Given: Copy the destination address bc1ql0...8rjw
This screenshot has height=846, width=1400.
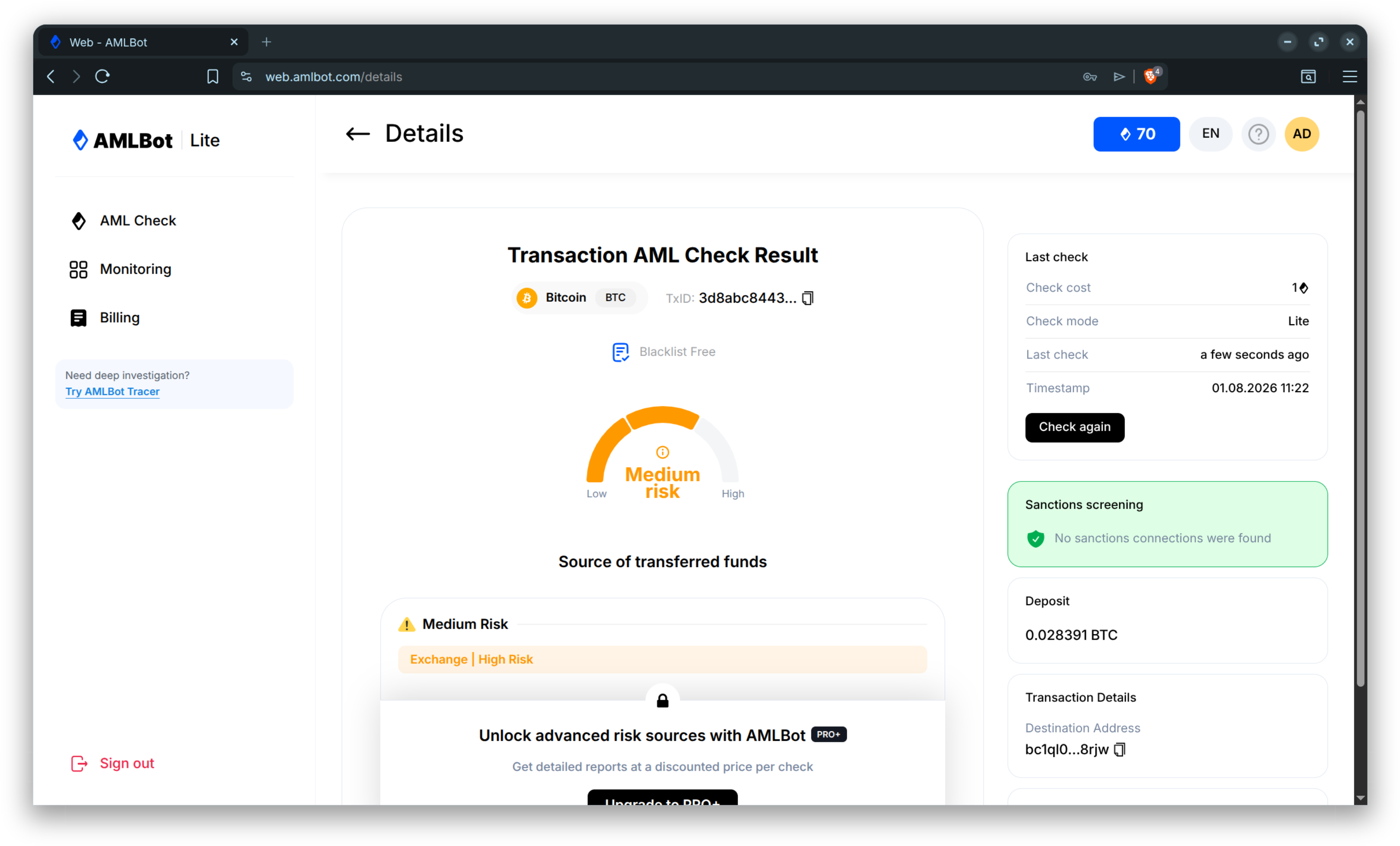Looking at the screenshot, I should coord(1119,749).
